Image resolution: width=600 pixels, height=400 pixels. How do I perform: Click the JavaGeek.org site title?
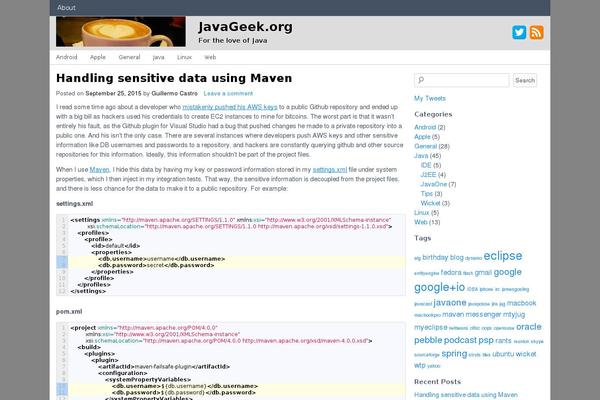click(x=245, y=27)
